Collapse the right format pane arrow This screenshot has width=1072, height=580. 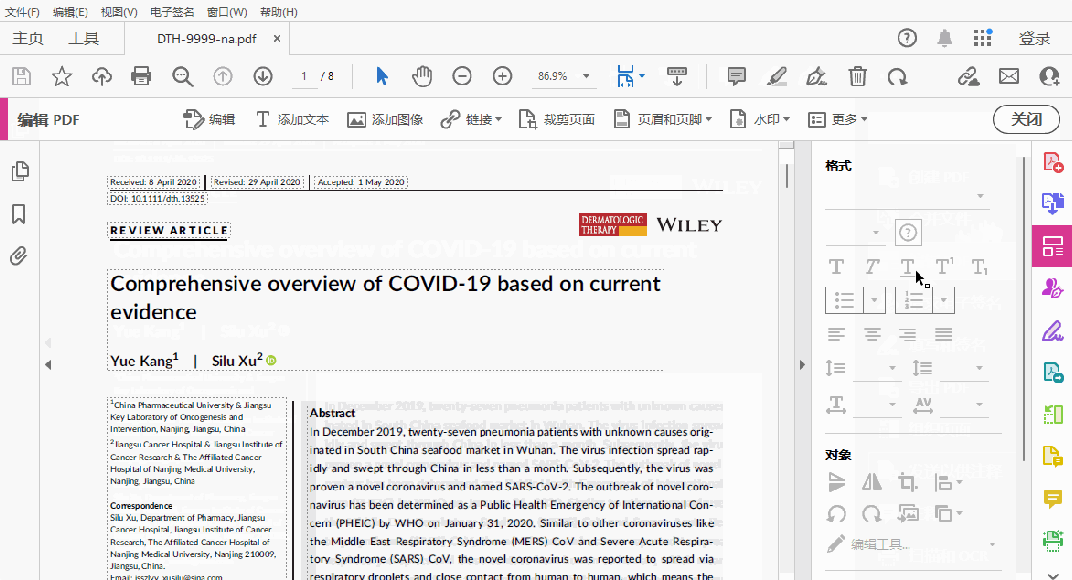tap(802, 365)
